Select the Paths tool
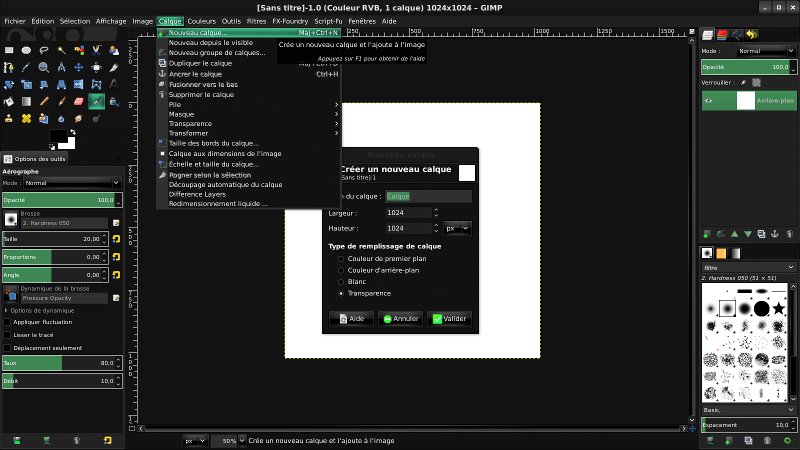This screenshot has width=800, height=450. 9,67
